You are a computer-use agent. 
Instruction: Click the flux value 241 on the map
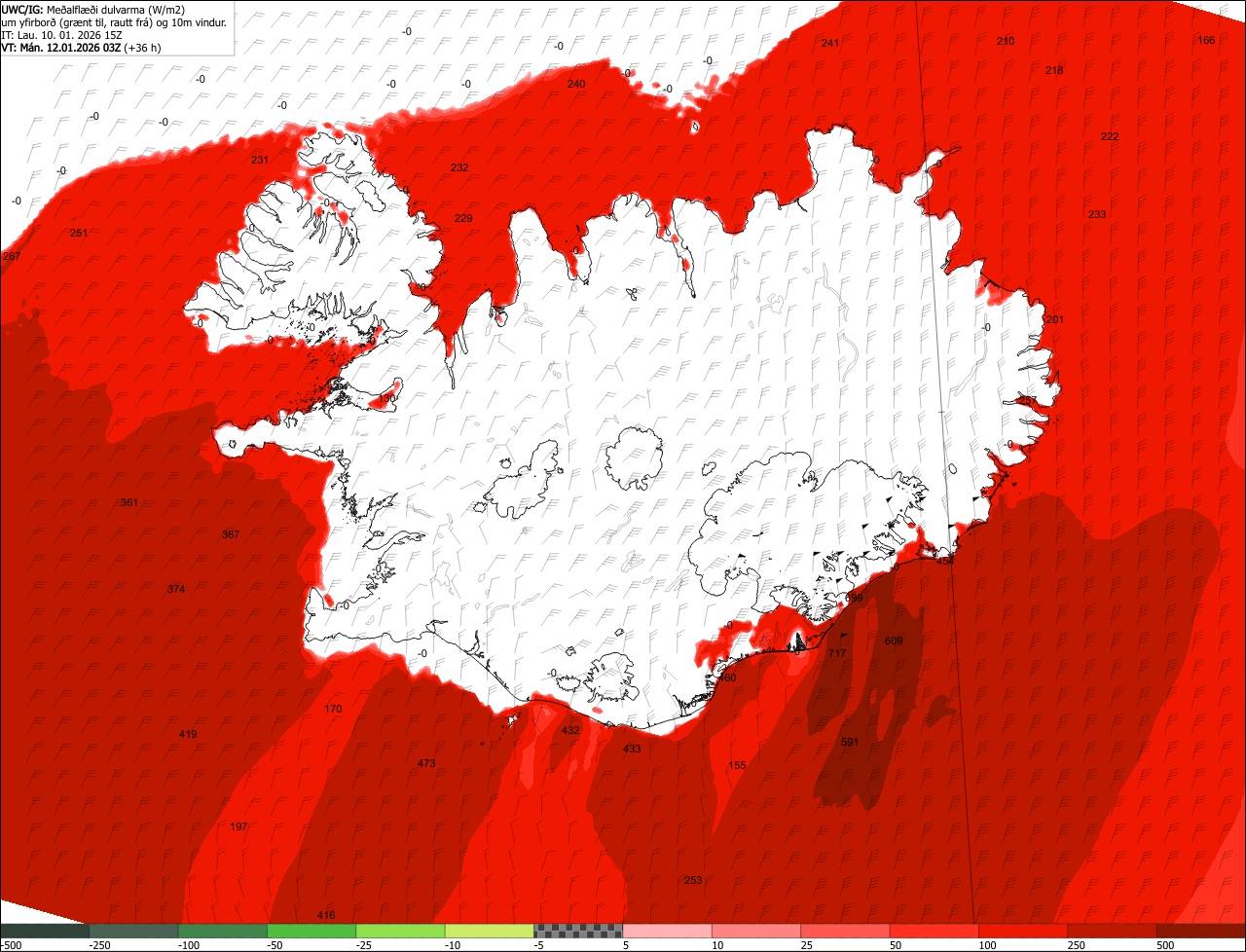[x=829, y=43]
